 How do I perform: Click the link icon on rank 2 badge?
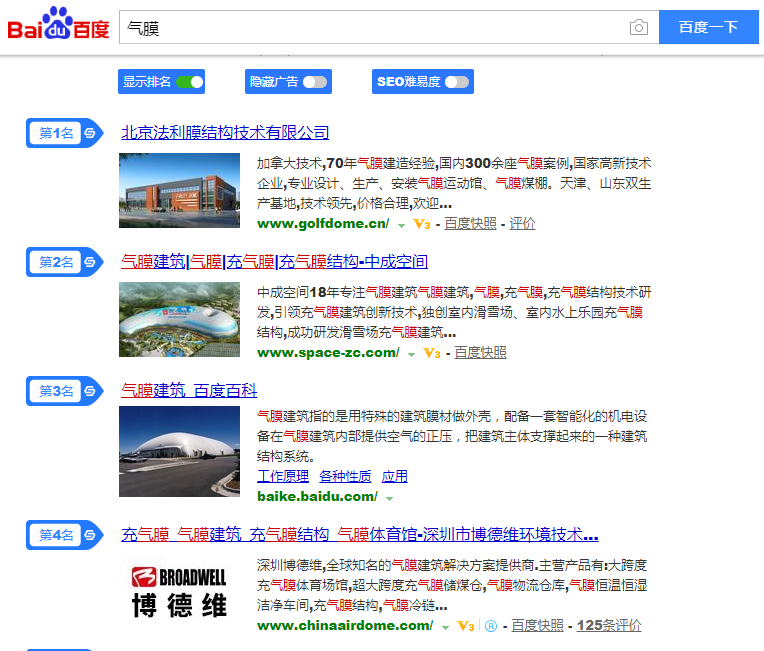(90, 262)
